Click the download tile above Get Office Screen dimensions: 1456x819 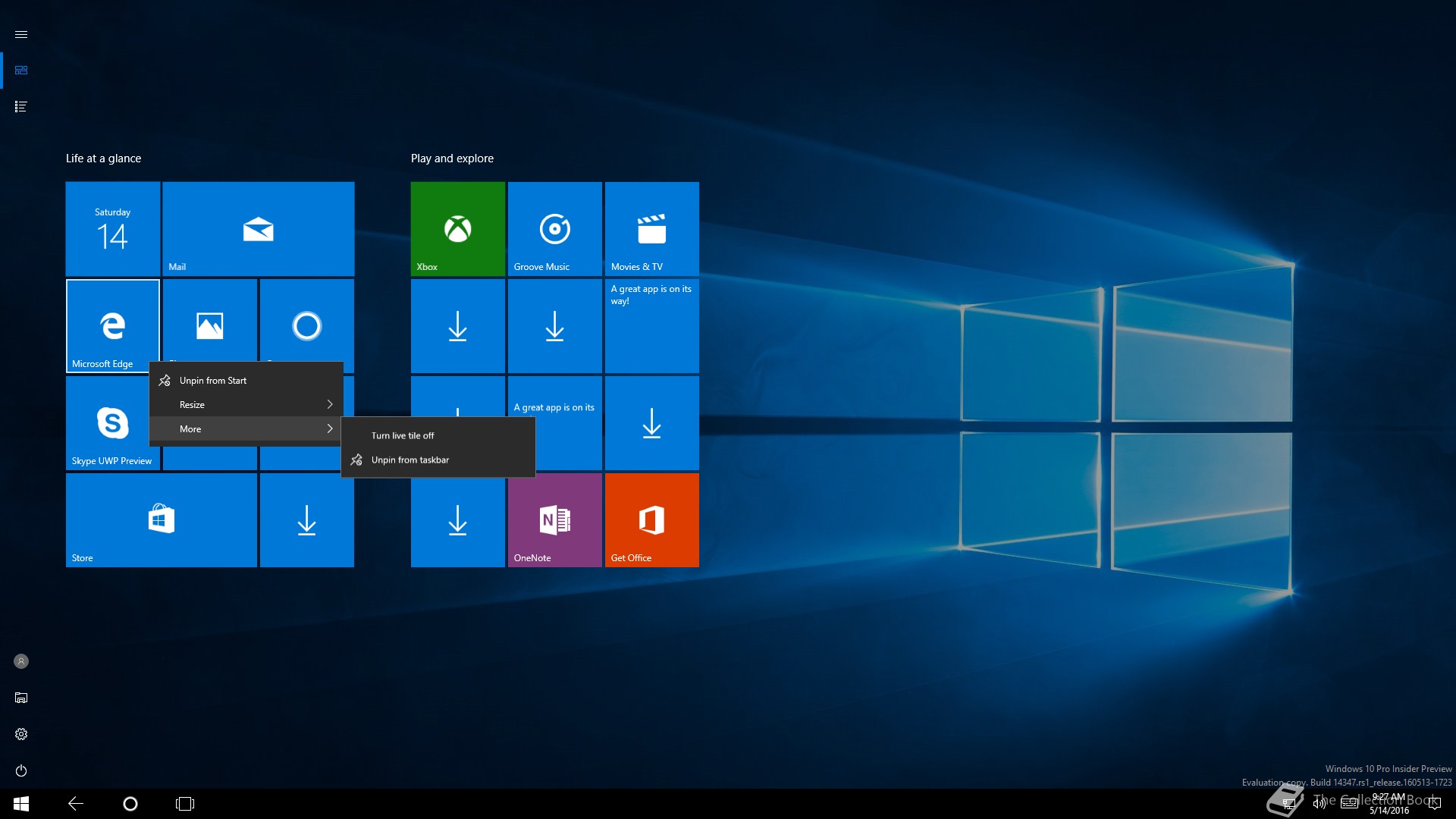[652, 423]
